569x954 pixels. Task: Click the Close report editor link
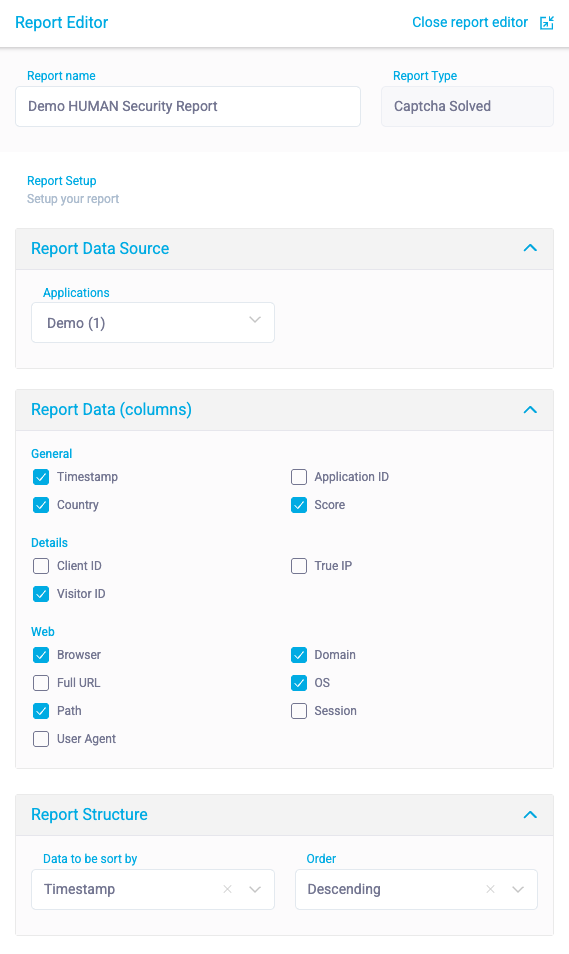(470, 23)
